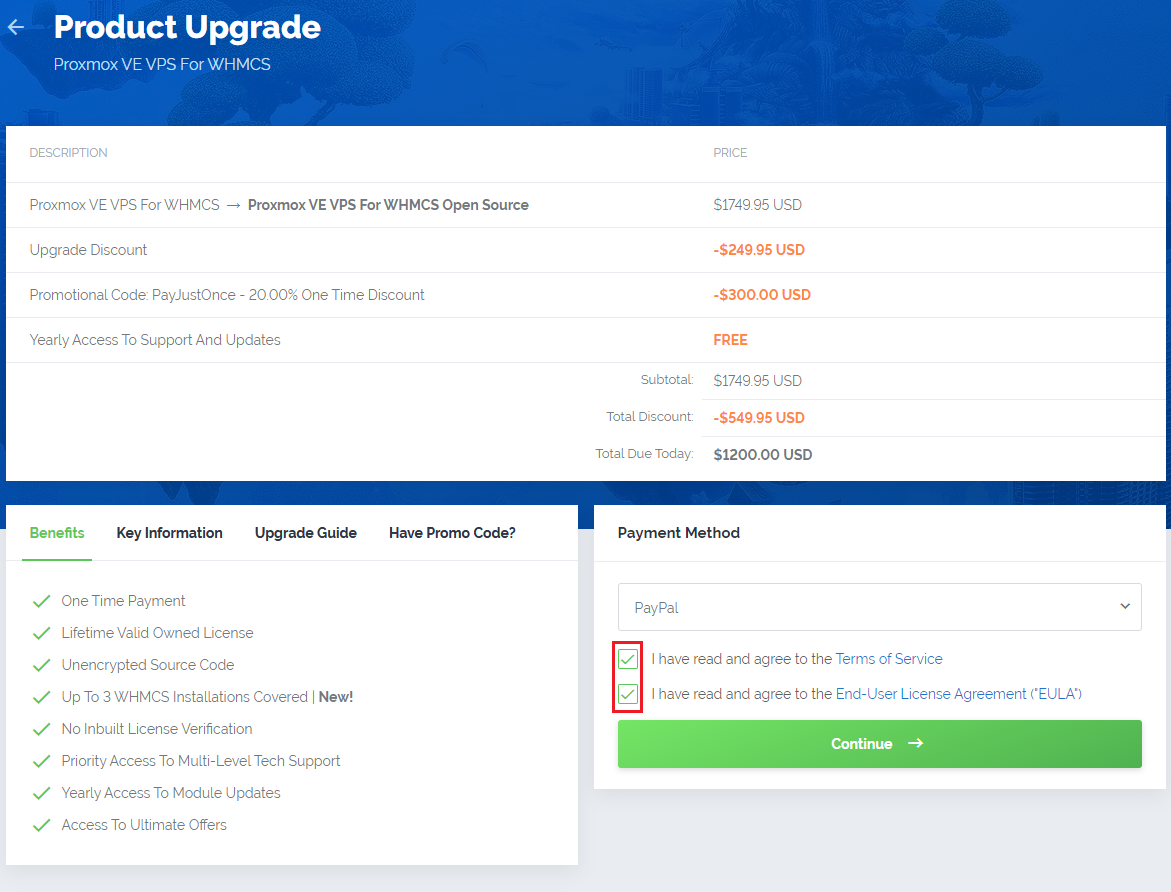Click the -$300.00 USD promo discount value

point(762,295)
